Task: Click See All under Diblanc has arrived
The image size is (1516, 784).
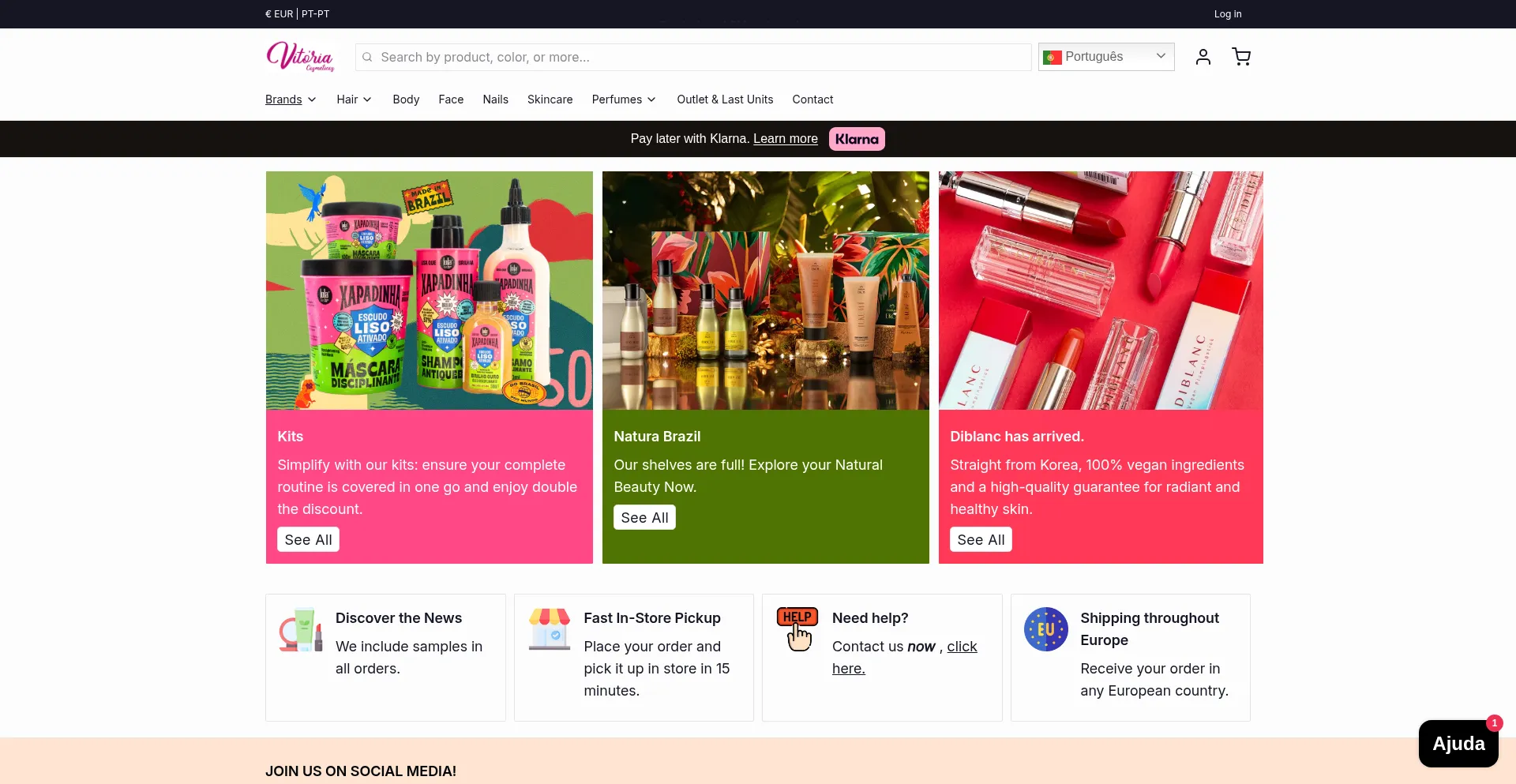Action: click(x=981, y=540)
